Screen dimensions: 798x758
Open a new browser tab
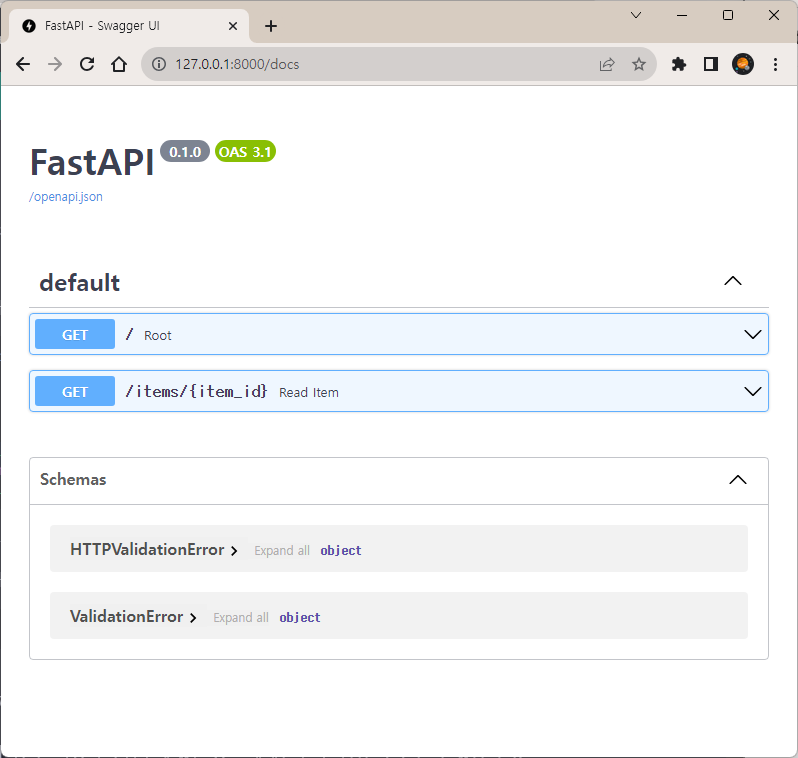click(x=271, y=26)
